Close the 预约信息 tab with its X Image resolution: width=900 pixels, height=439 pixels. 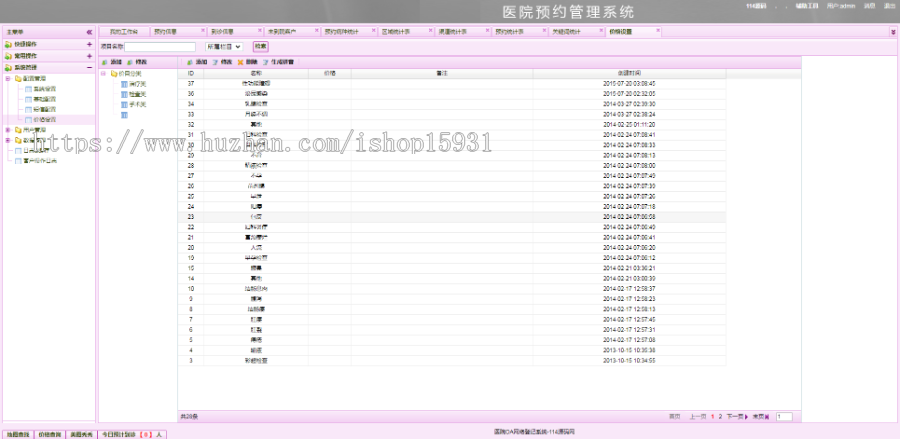click(202, 30)
